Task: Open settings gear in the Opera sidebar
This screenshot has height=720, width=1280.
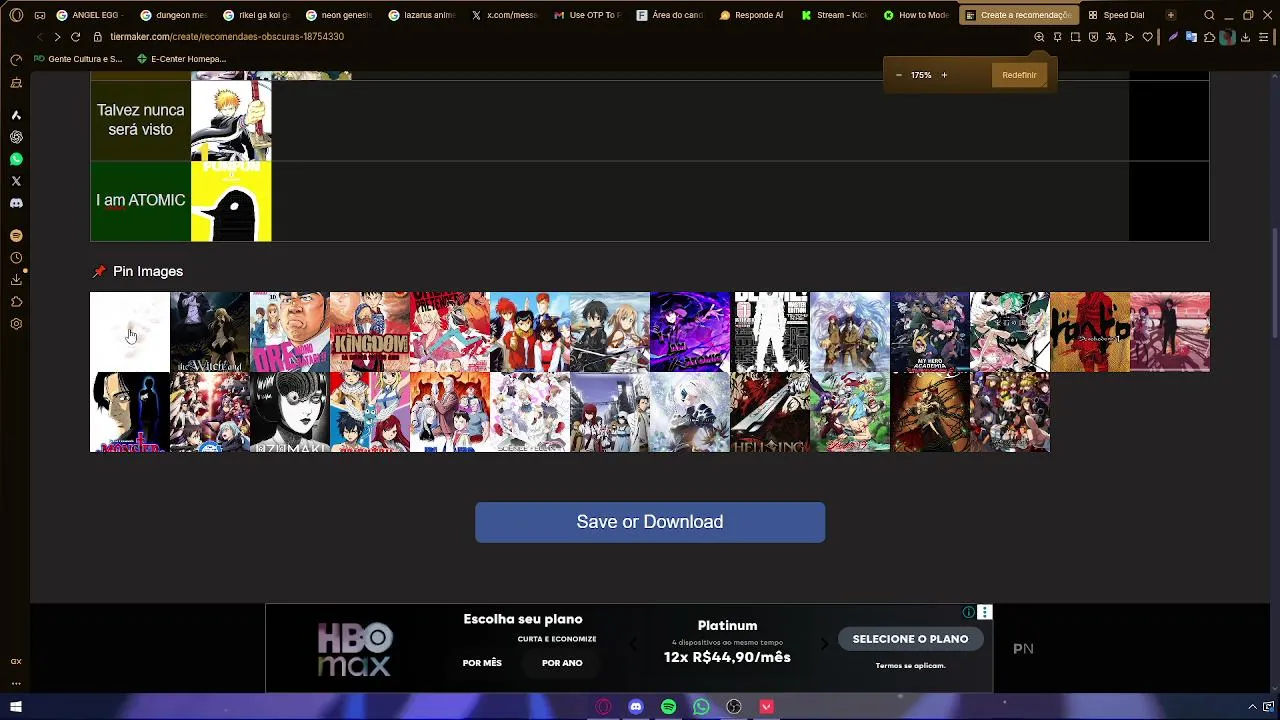Action: tap(16, 324)
